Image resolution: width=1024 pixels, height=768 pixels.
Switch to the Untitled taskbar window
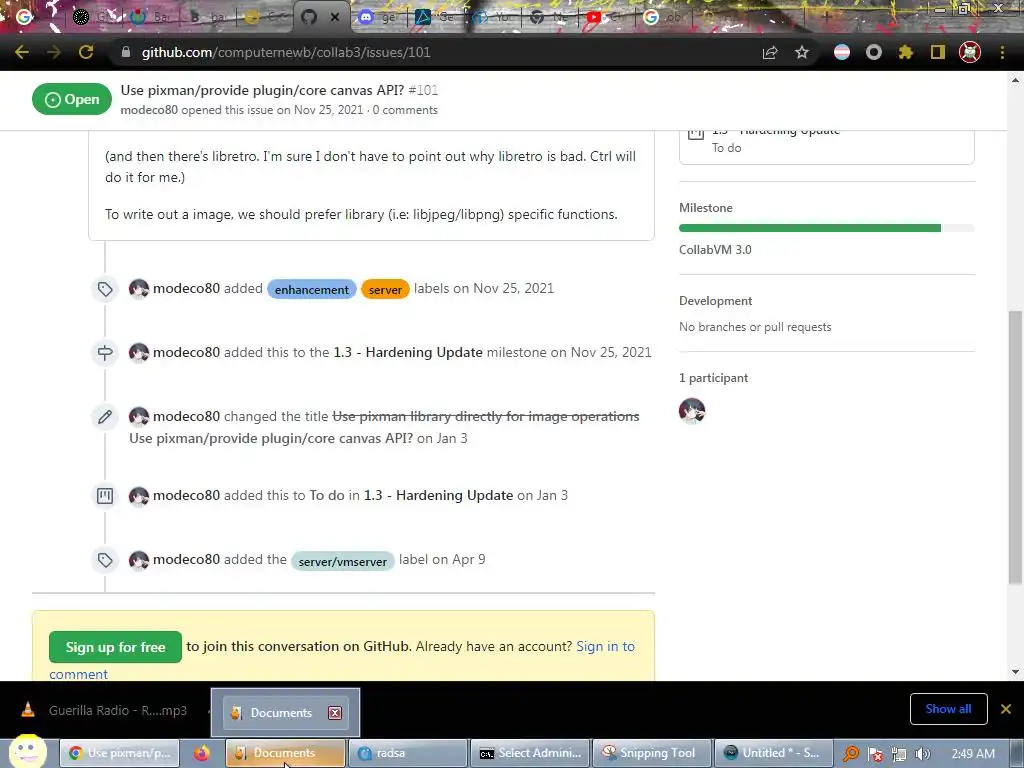(774, 753)
